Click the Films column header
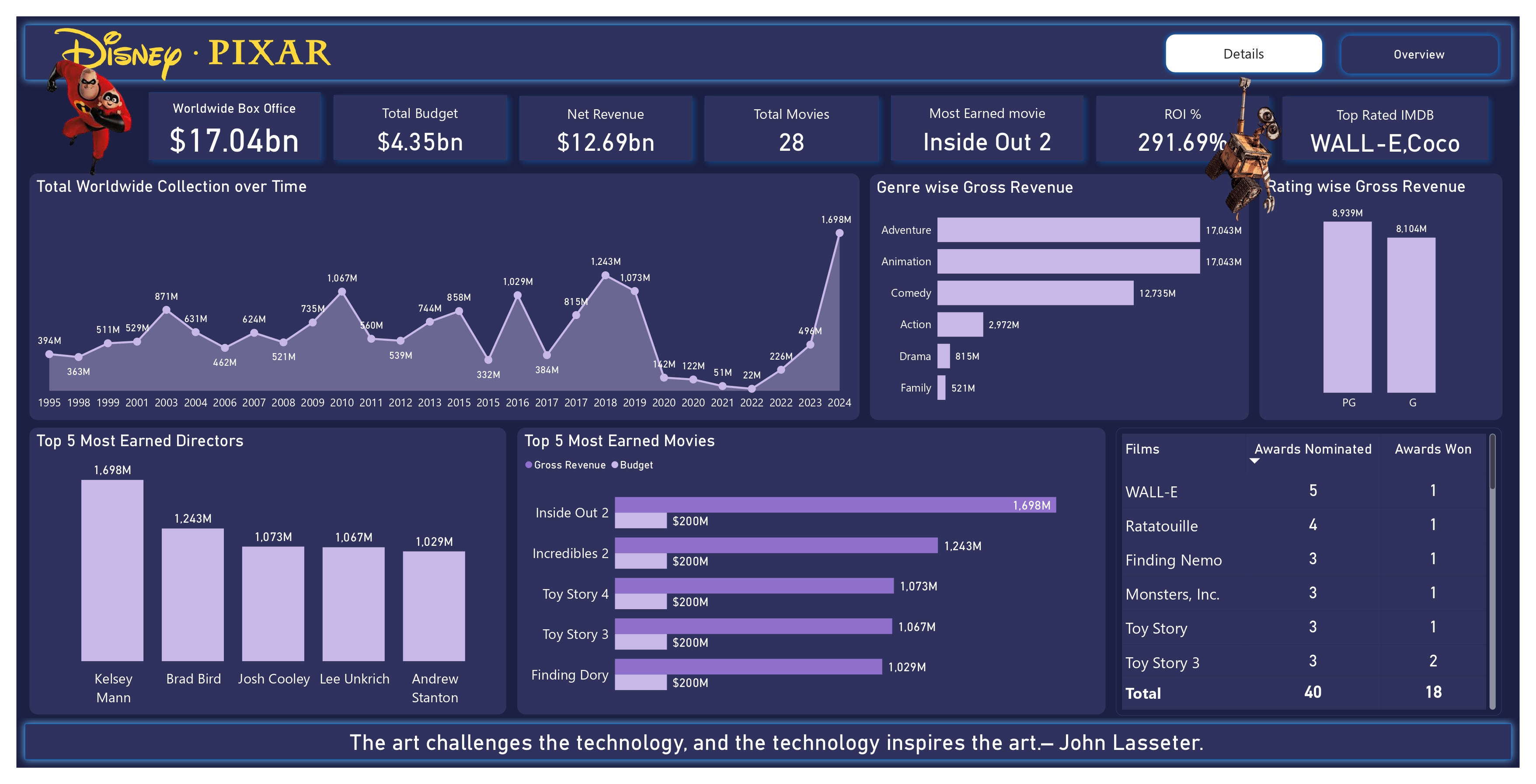Viewport: 1536px width, 784px height. [x=1142, y=449]
